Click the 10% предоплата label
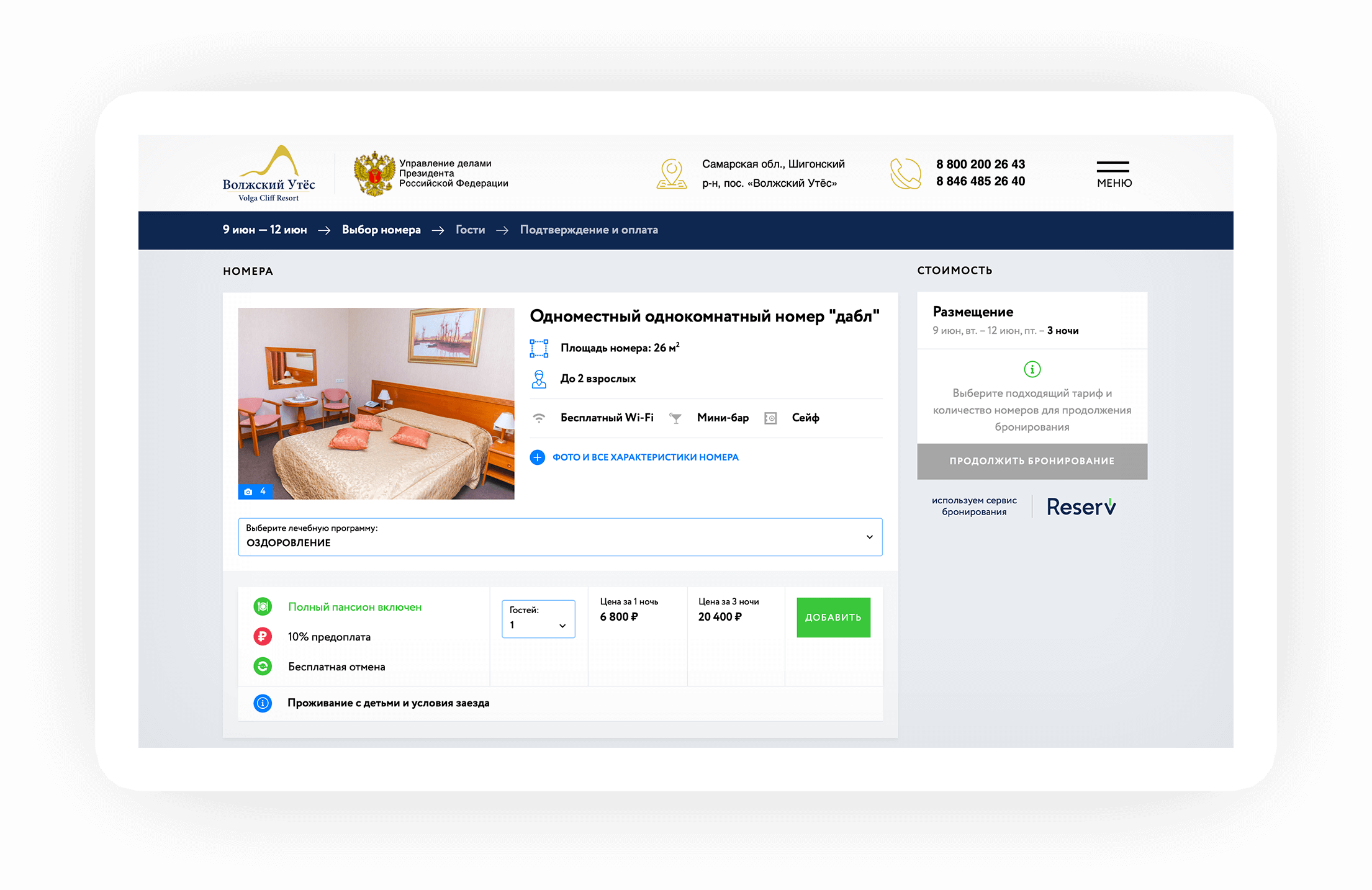The image size is (1372, 890). [329, 637]
